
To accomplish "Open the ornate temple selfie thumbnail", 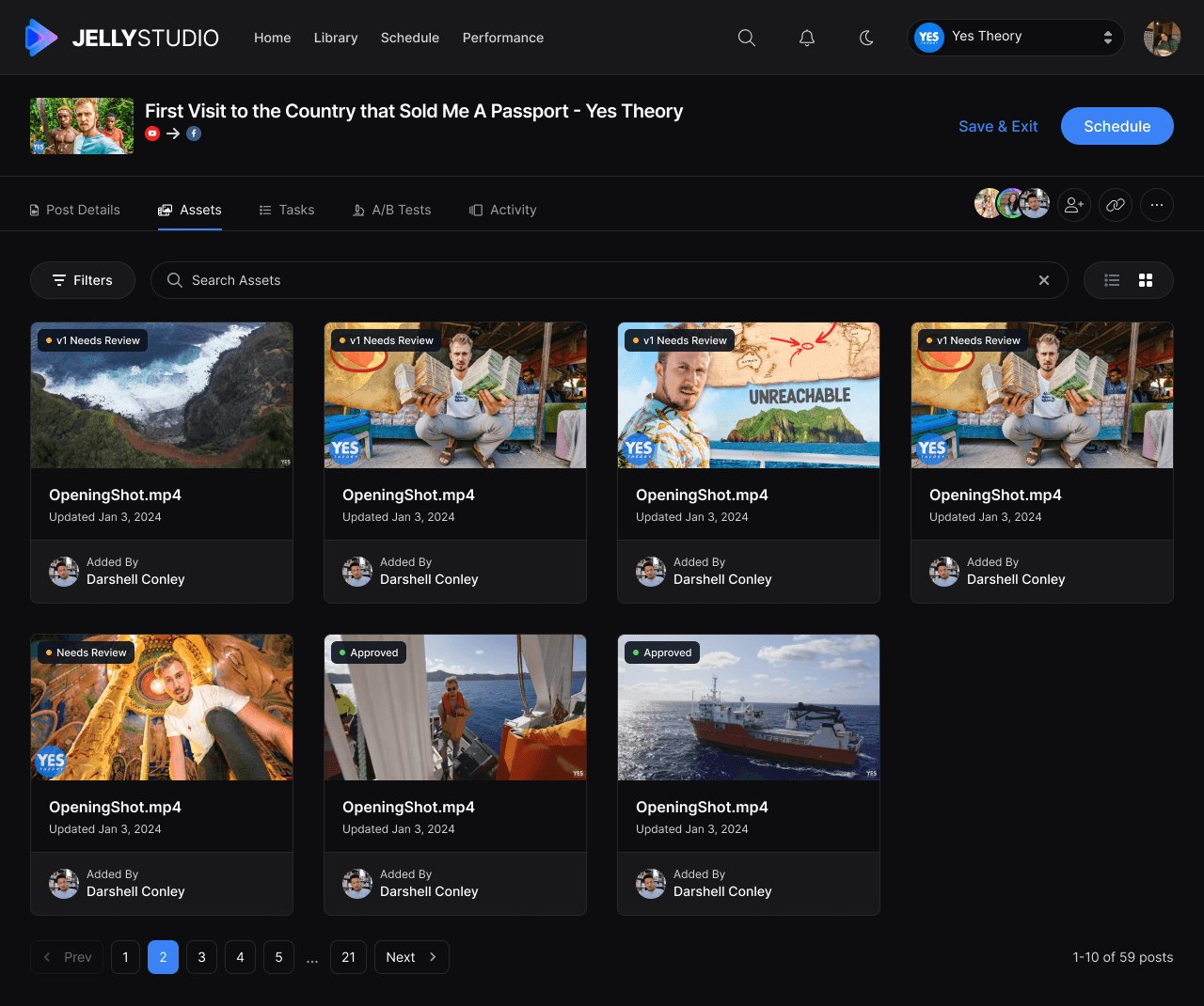I will pos(162,708).
